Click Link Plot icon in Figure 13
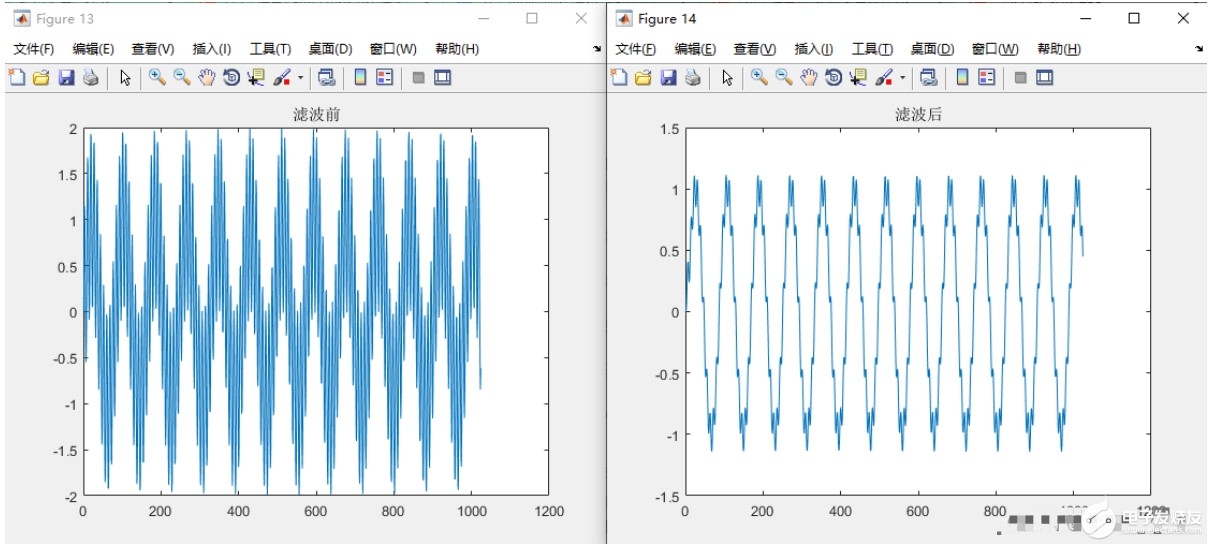 click(x=326, y=77)
